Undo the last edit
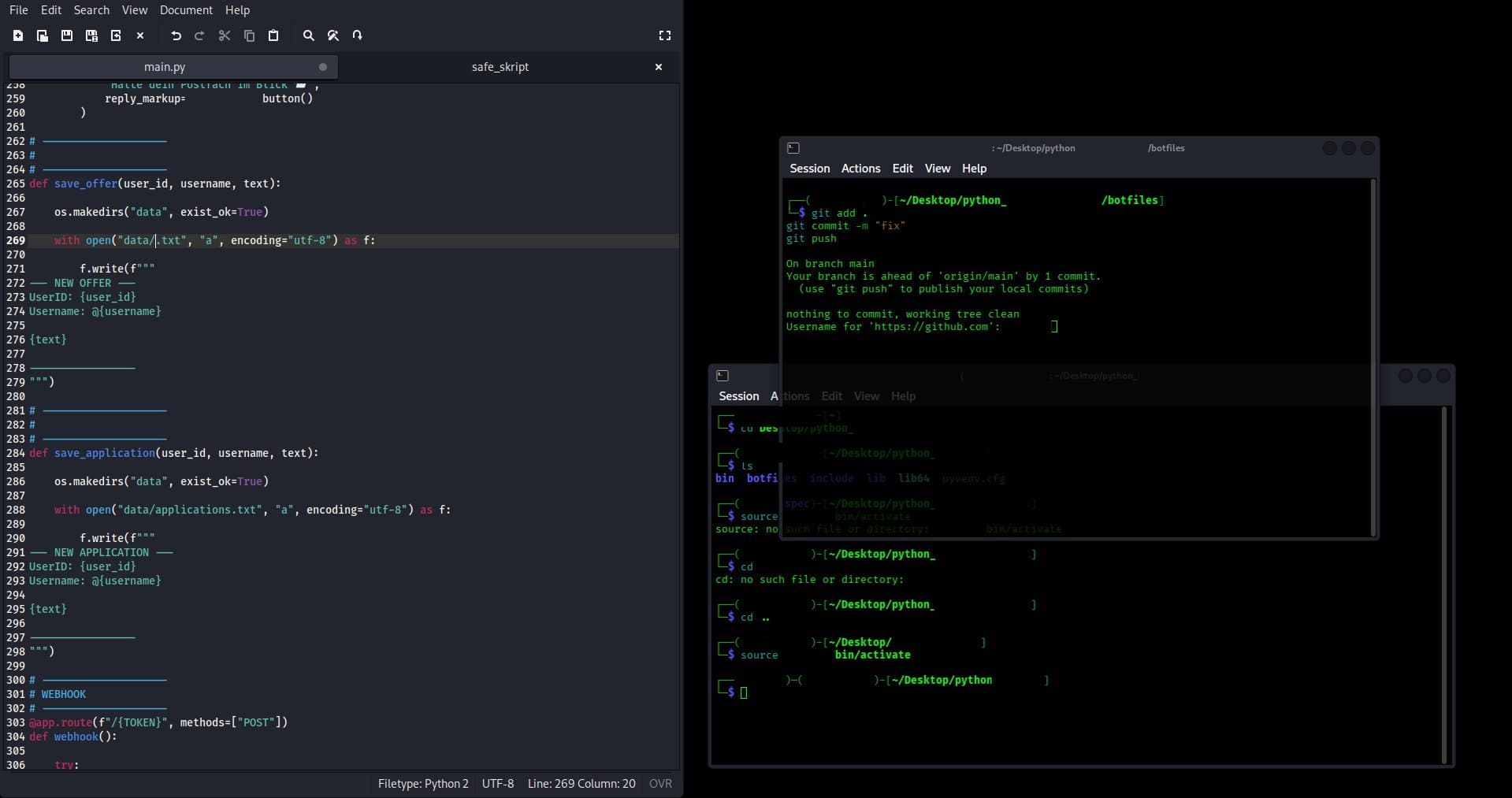Image resolution: width=1512 pixels, height=798 pixels. point(176,35)
